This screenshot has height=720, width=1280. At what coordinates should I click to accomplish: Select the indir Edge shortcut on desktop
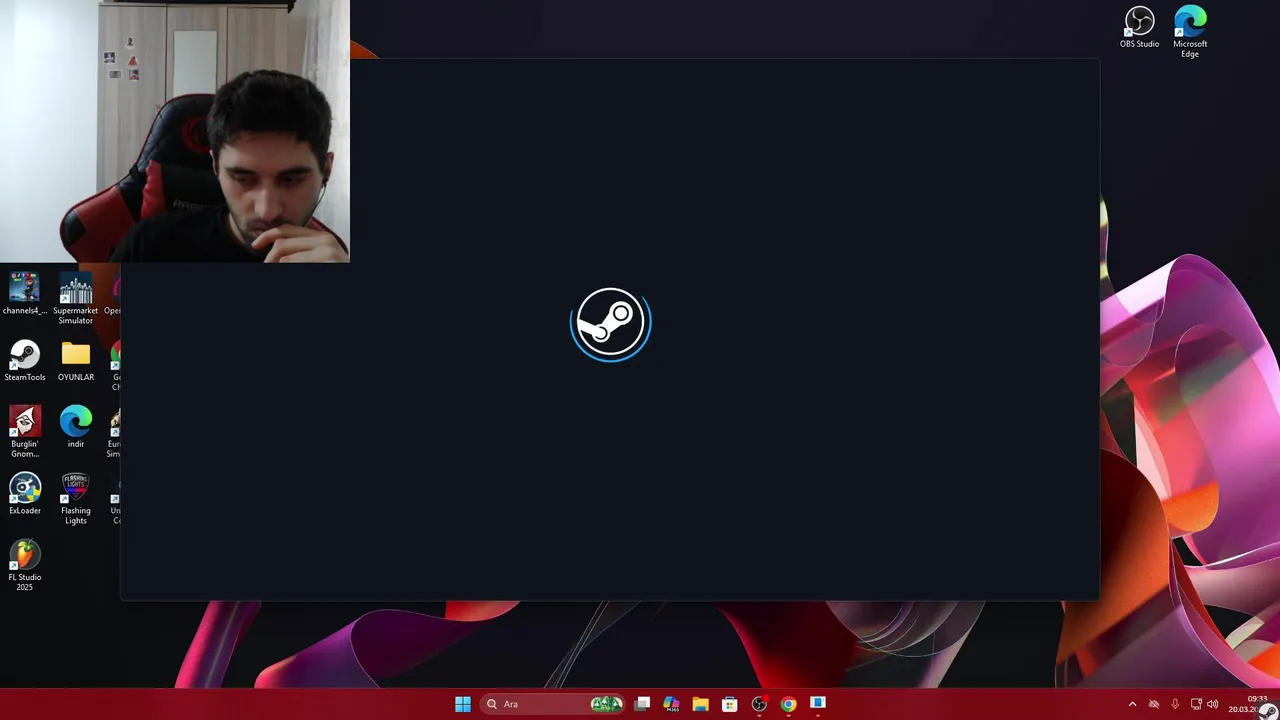point(76,427)
